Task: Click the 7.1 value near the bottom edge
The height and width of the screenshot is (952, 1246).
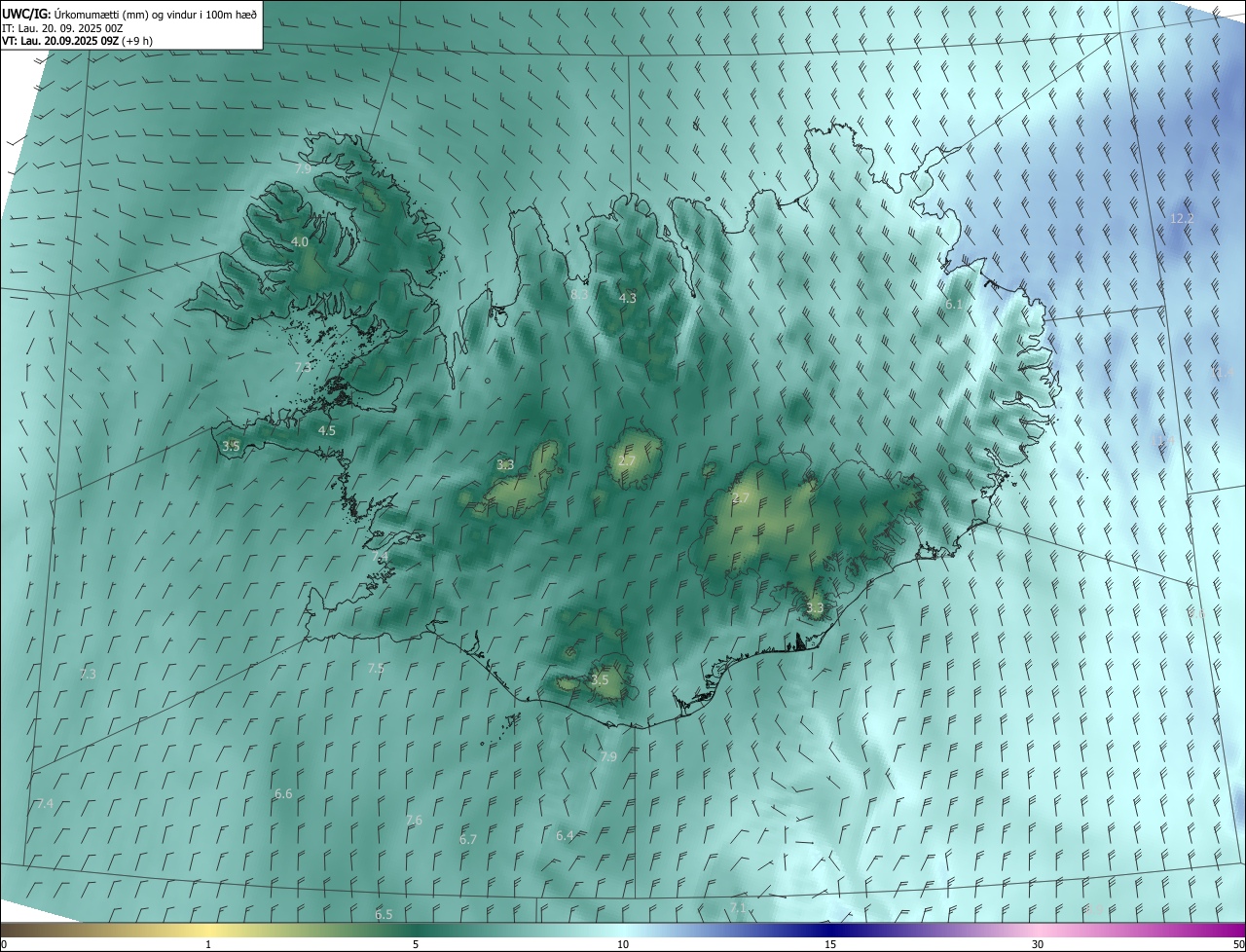Action: 738,907
